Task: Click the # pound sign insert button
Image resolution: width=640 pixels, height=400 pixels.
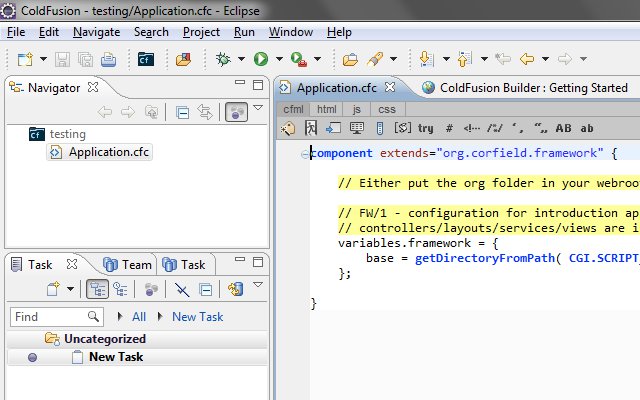Action: pyautogui.click(x=449, y=128)
